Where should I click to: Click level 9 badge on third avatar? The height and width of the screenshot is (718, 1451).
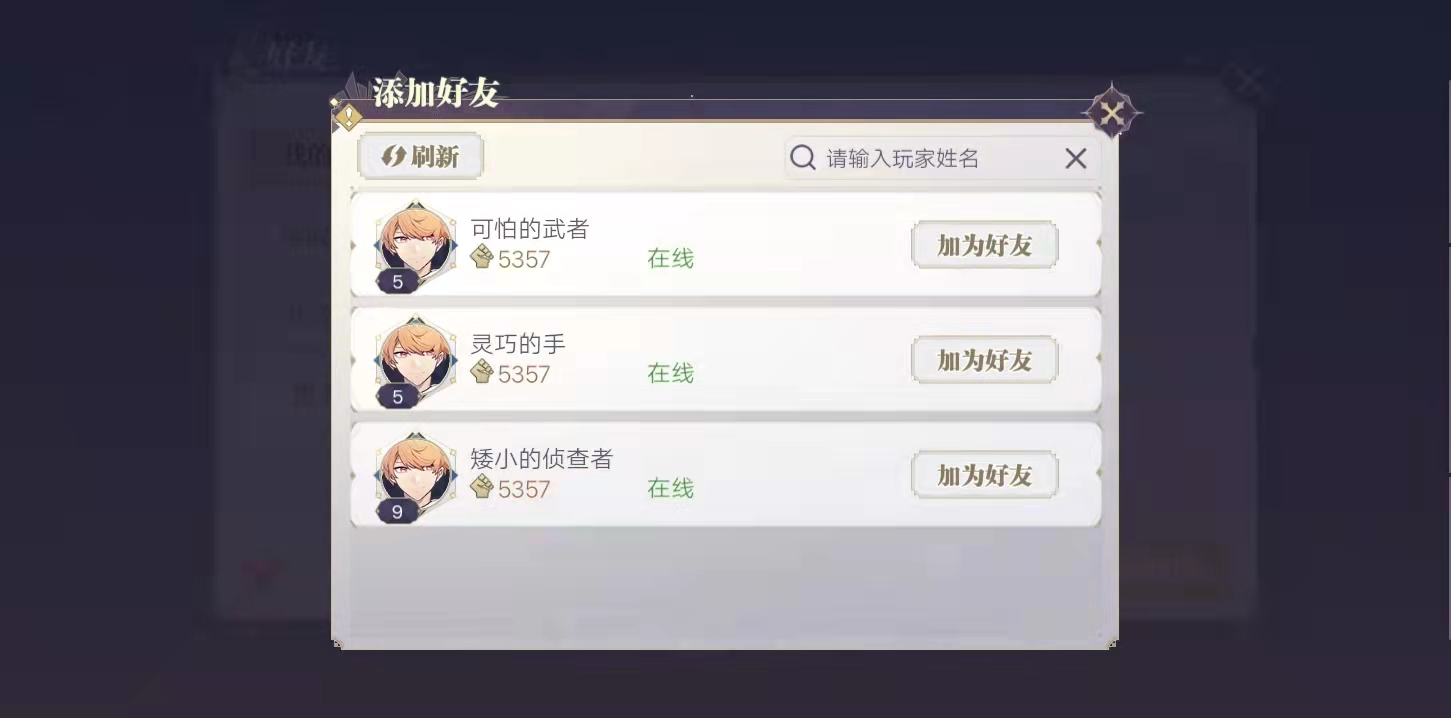tap(397, 512)
